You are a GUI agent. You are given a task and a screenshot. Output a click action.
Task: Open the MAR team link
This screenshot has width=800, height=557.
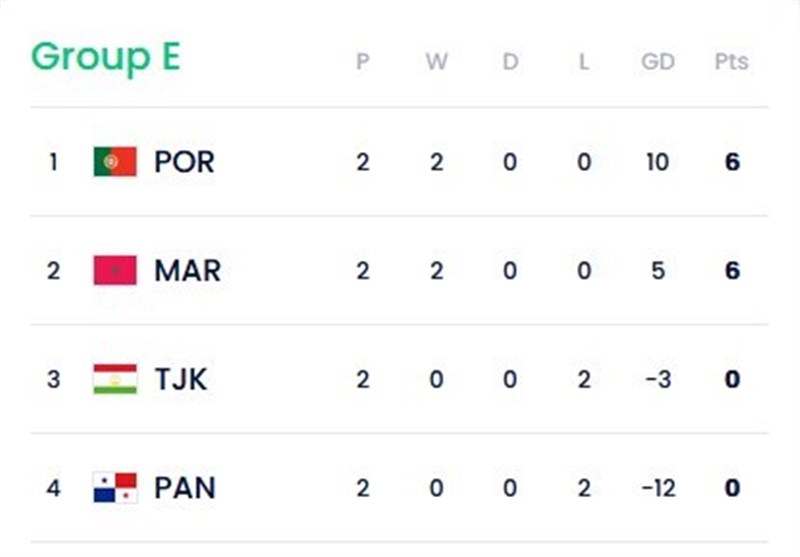click(187, 271)
